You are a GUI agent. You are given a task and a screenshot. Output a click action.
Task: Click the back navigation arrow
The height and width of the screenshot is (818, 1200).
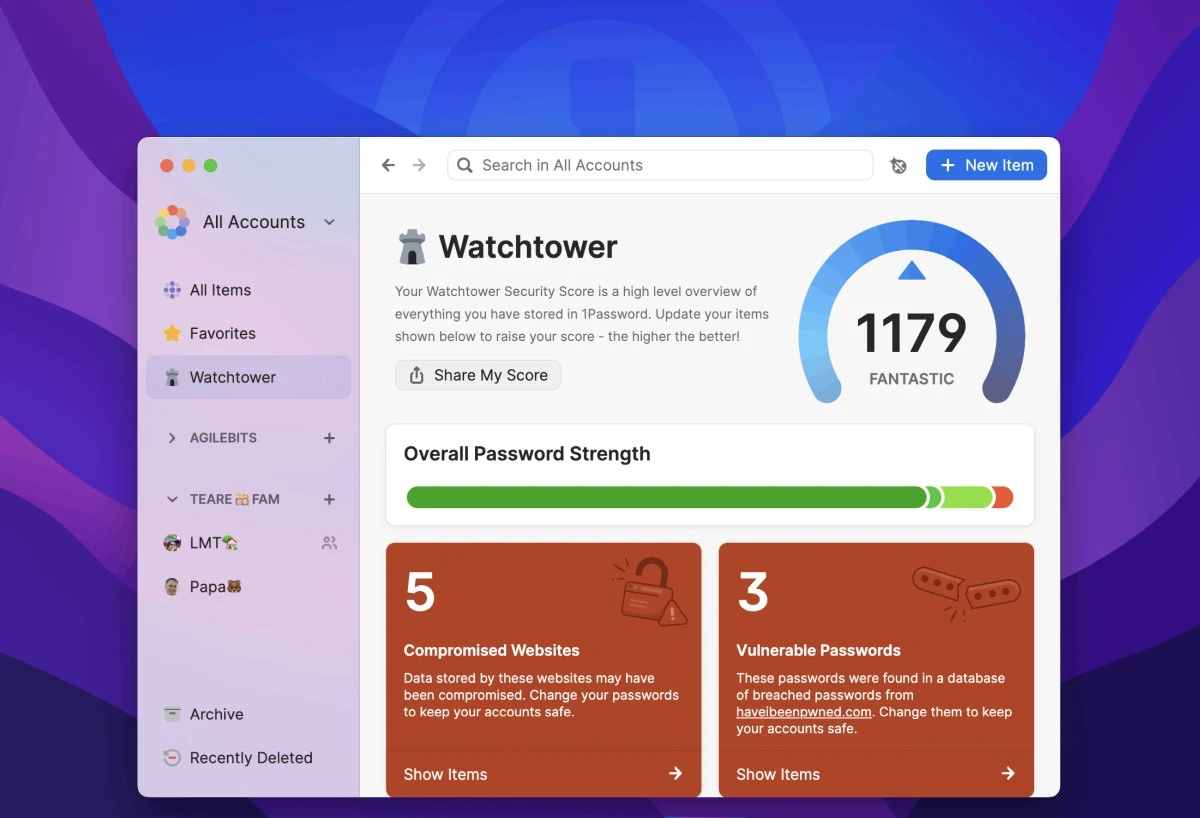point(388,164)
